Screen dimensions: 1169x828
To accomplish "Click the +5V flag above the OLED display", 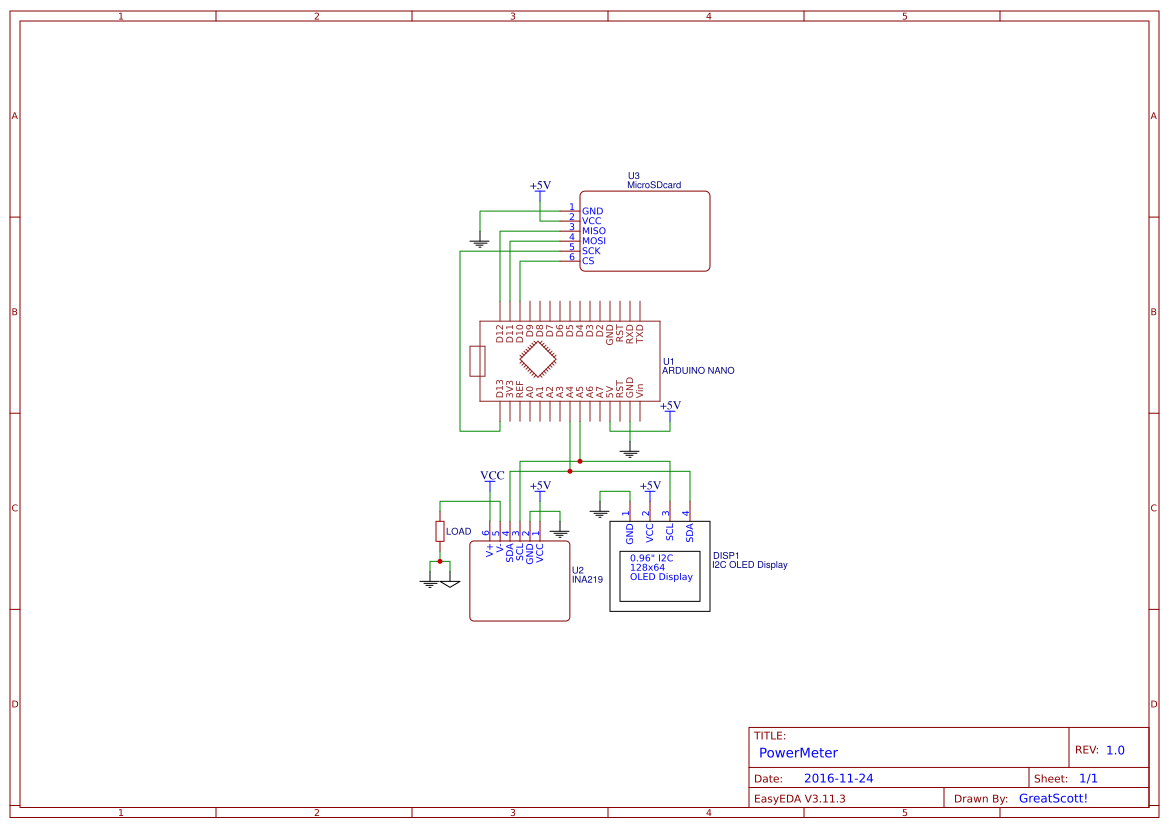I will pos(651,489).
